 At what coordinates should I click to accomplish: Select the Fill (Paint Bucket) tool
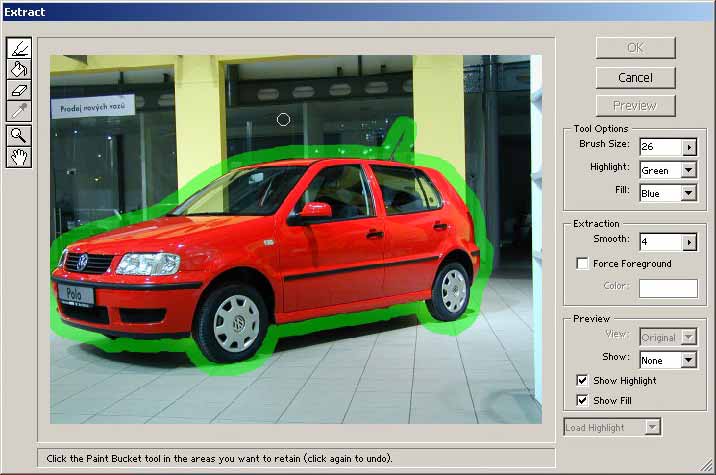(x=19, y=69)
